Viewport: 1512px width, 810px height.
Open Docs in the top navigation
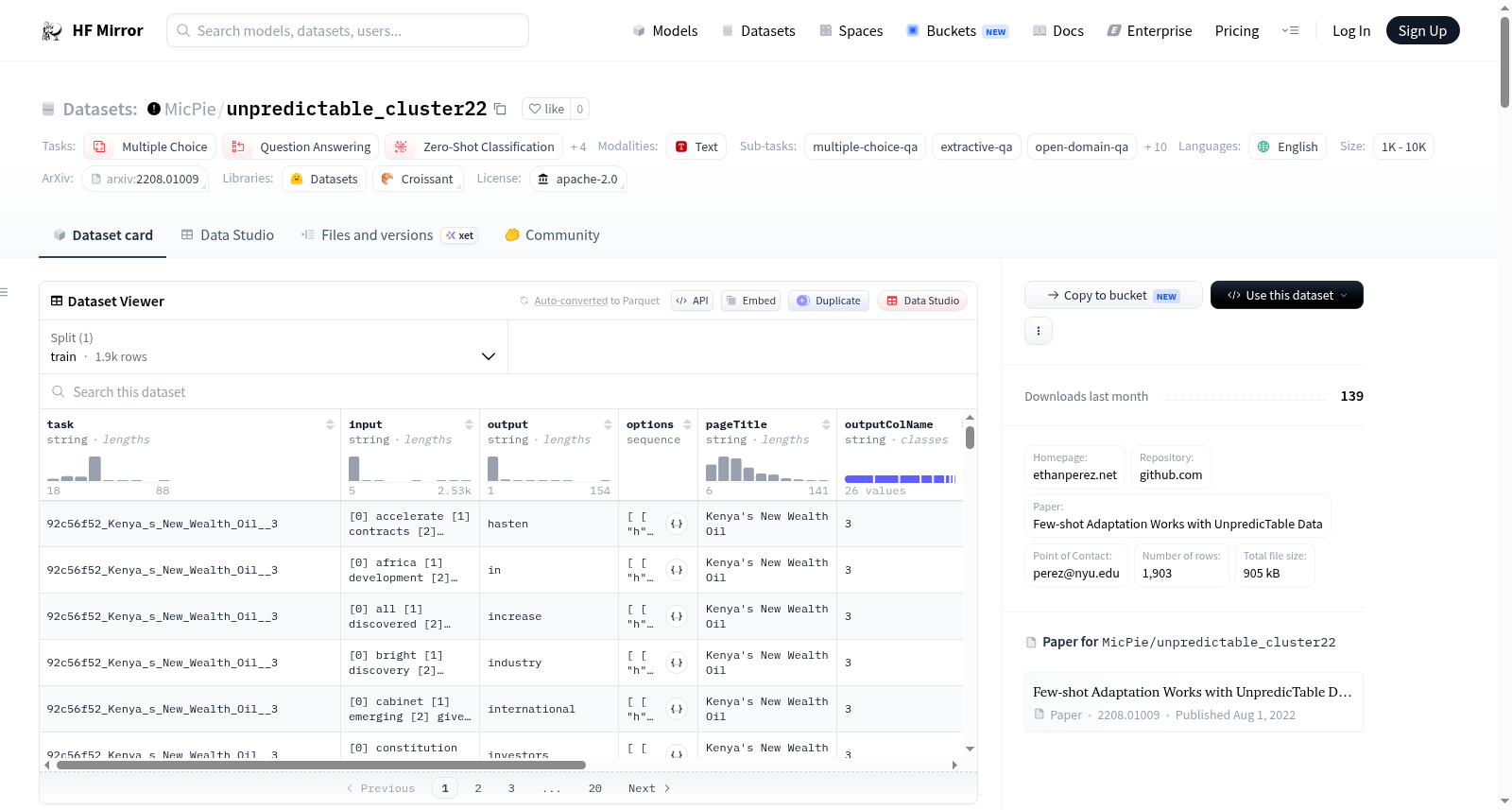pyautogui.click(x=1058, y=31)
